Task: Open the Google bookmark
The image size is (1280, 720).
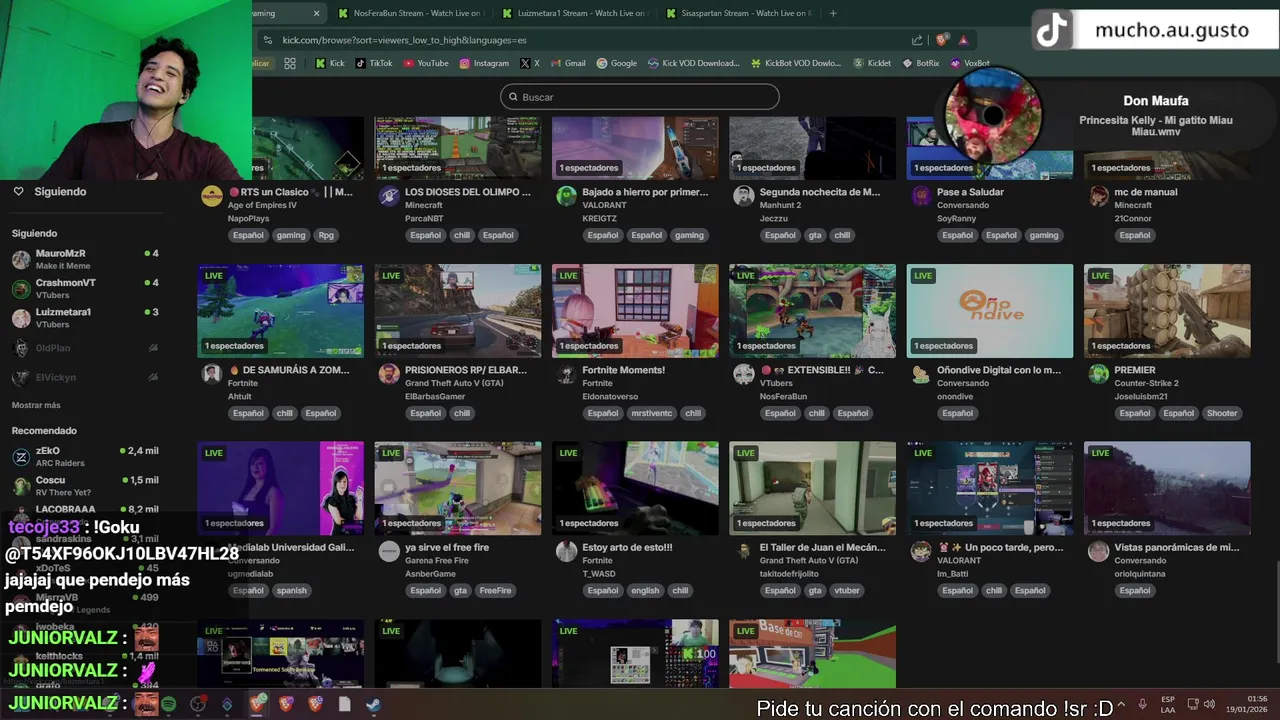Action: coord(617,63)
